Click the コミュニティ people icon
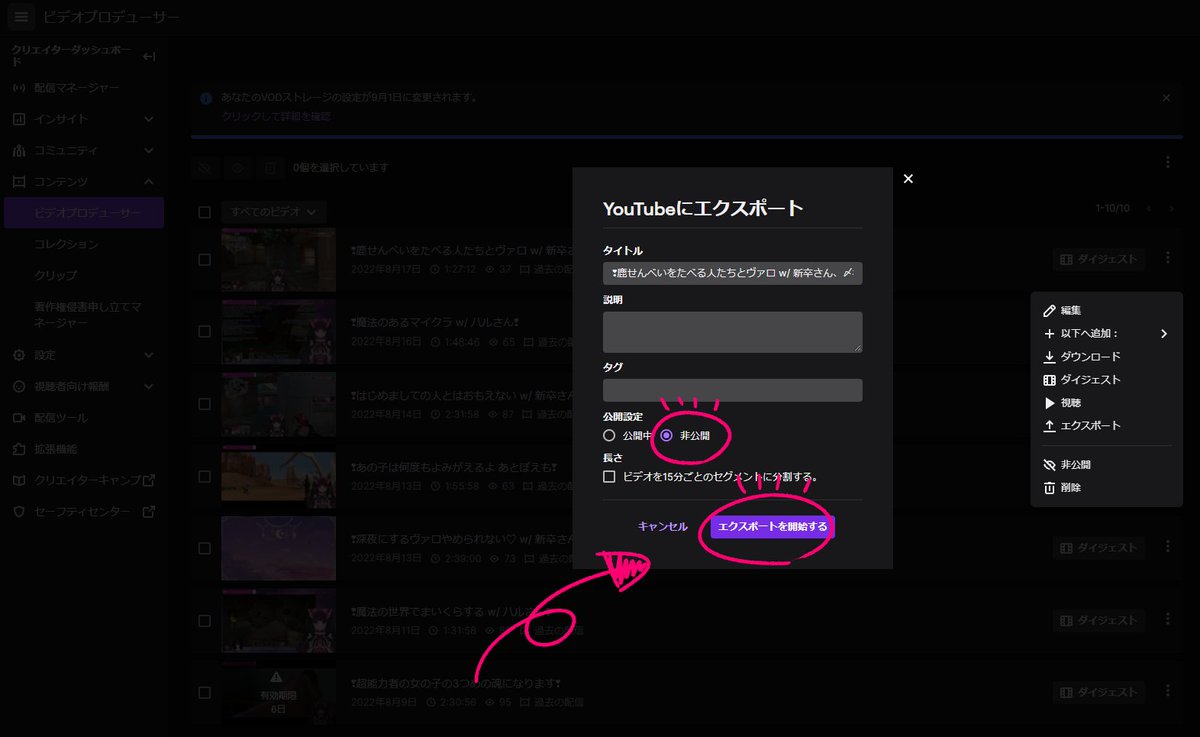This screenshot has width=1200, height=737. (x=18, y=151)
